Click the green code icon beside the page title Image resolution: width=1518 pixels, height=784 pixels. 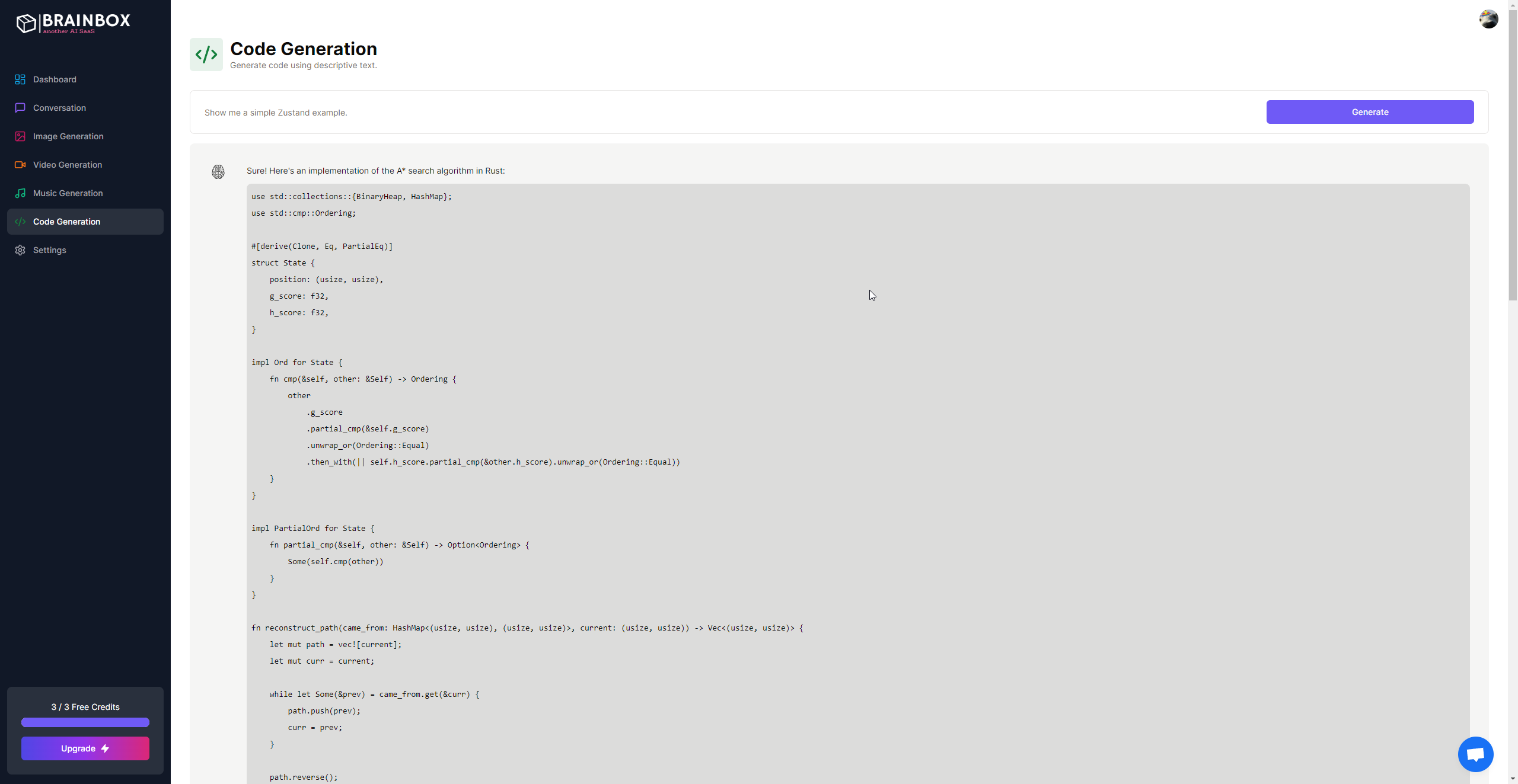206,54
